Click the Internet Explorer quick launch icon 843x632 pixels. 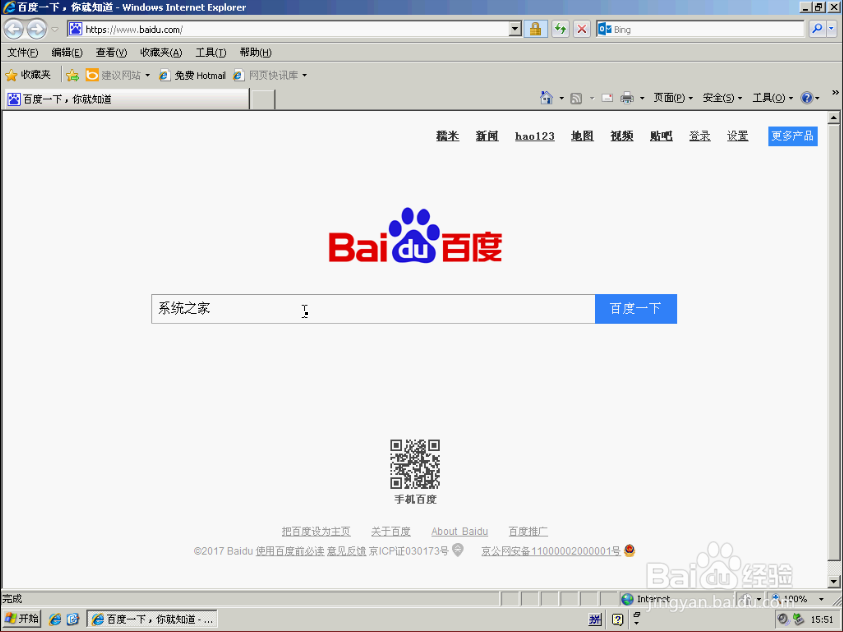coord(54,619)
